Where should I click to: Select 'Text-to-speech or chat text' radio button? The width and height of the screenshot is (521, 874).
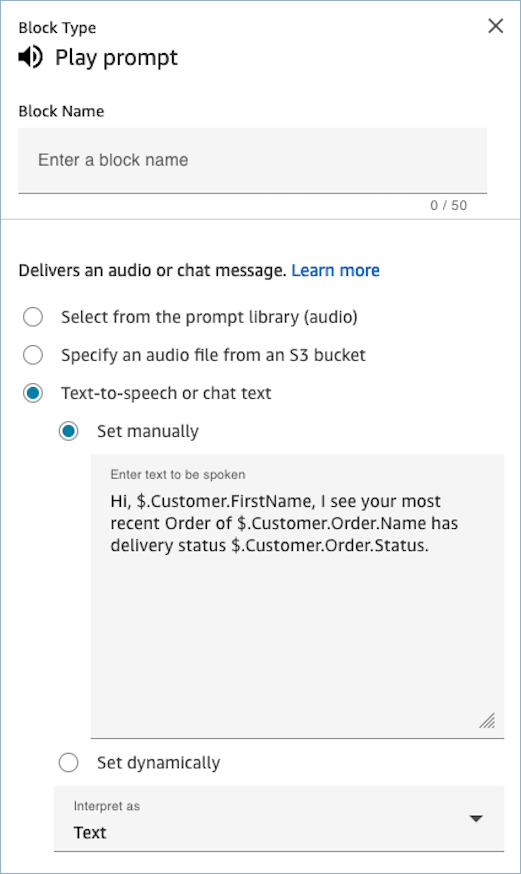pos(33,393)
